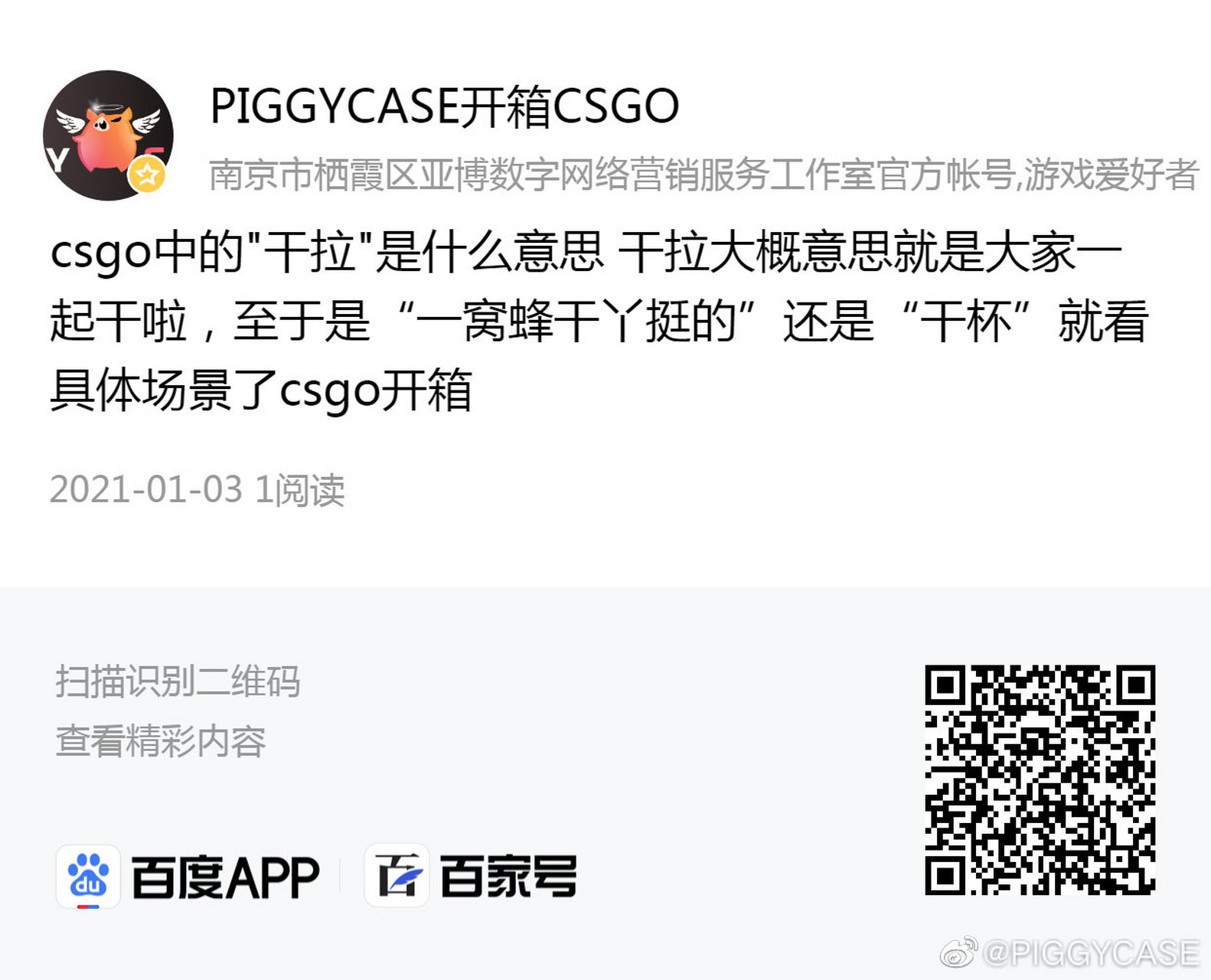Click the Baidu paw app icon
This screenshot has height=980, width=1211.
(88, 877)
